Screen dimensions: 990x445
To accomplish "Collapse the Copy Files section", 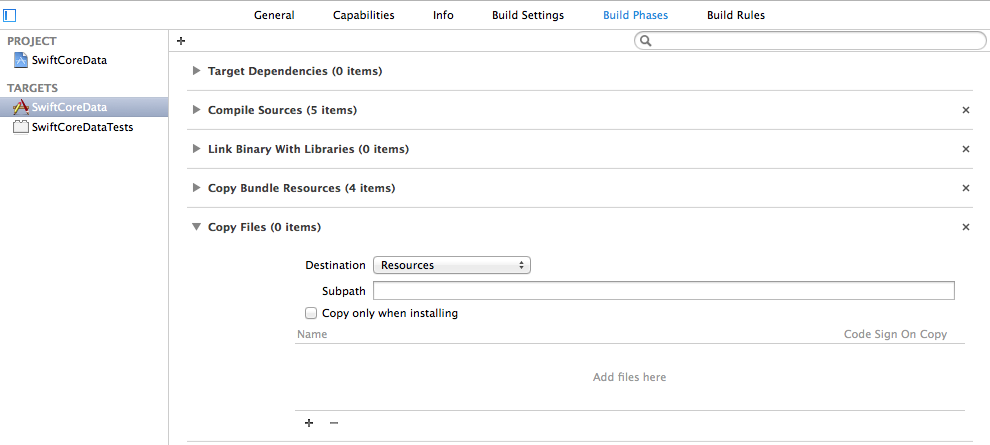I will pos(194,227).
